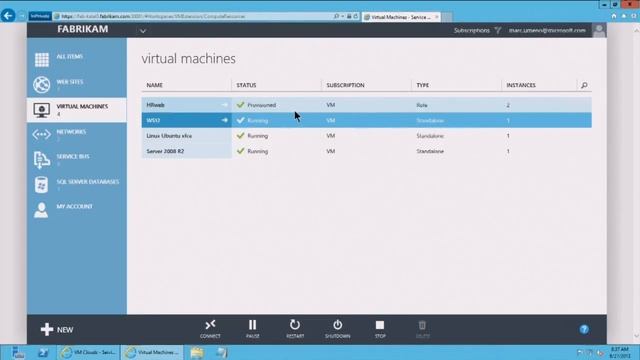640x360 pixels.
Task: Click the New plus button
Action: point(57,329)
